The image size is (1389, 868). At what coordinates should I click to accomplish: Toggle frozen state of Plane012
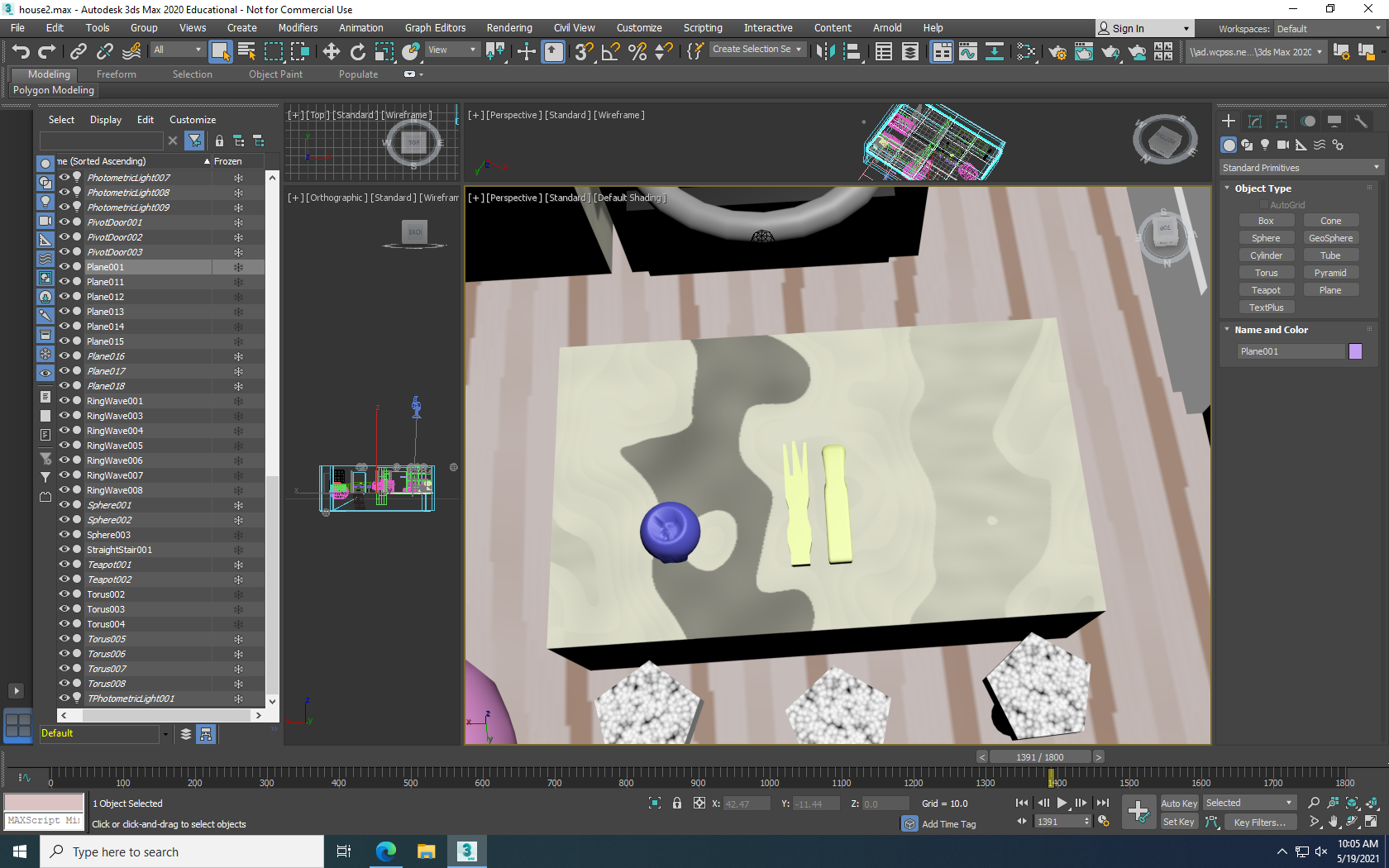(x=238, y=297)
